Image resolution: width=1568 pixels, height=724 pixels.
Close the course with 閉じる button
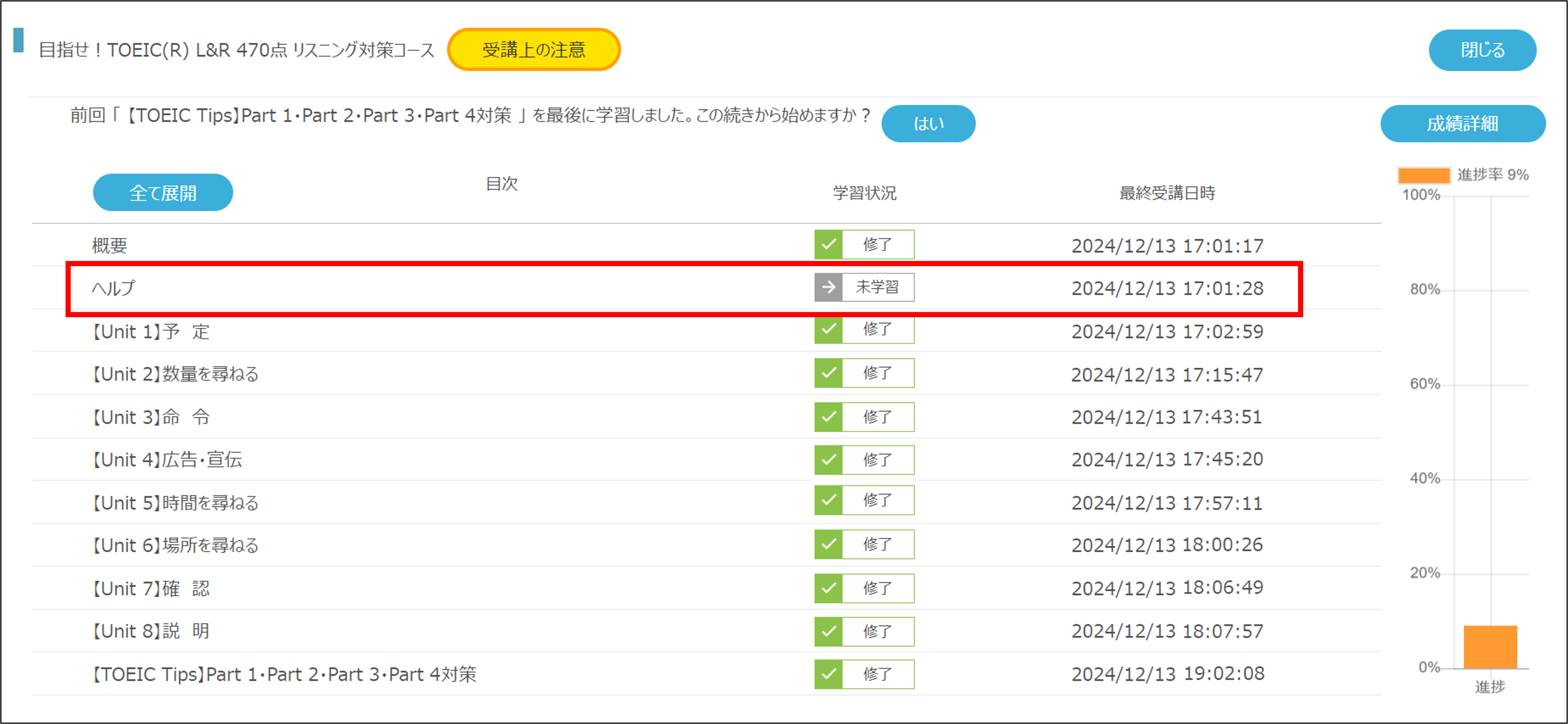[x=1482, y=50]
